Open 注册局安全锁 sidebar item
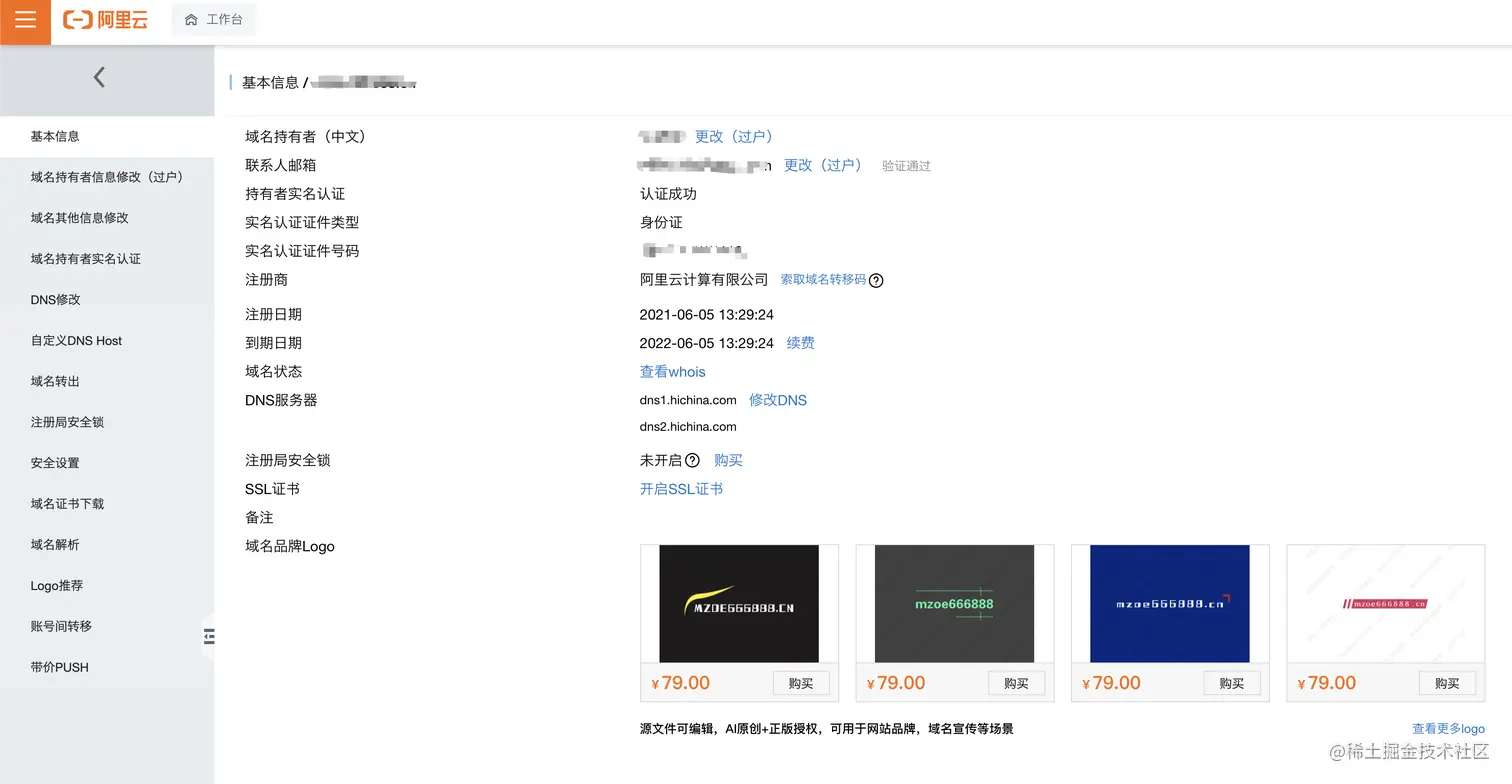 point(107,422)
